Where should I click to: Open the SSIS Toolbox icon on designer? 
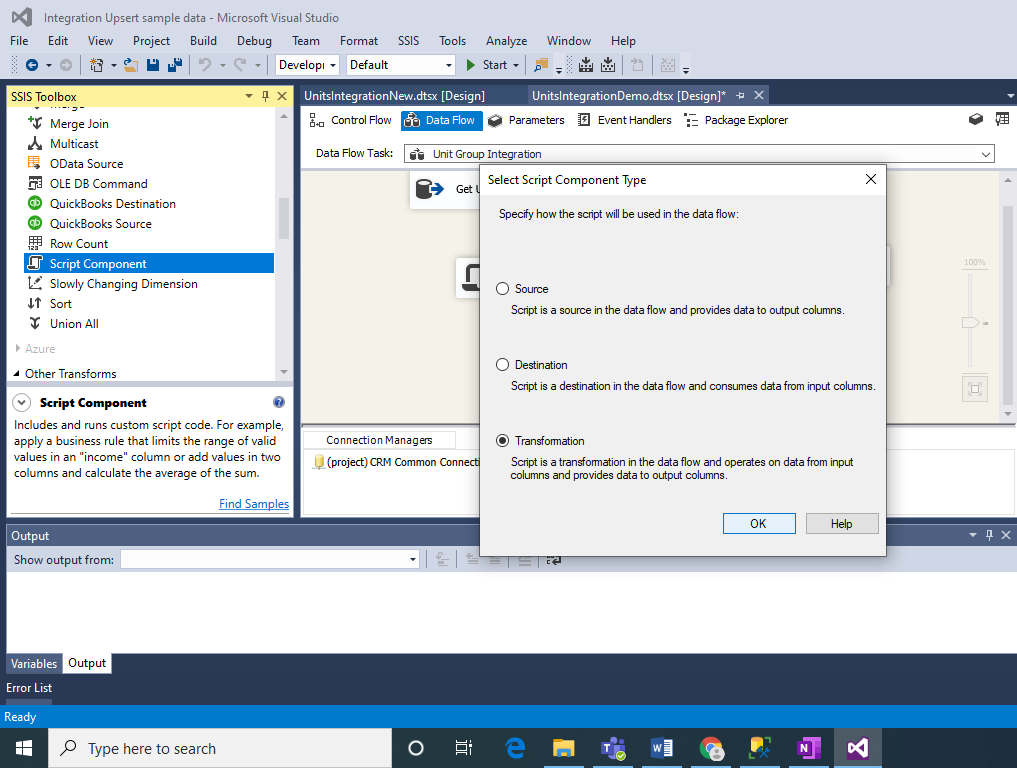(975, 119)
